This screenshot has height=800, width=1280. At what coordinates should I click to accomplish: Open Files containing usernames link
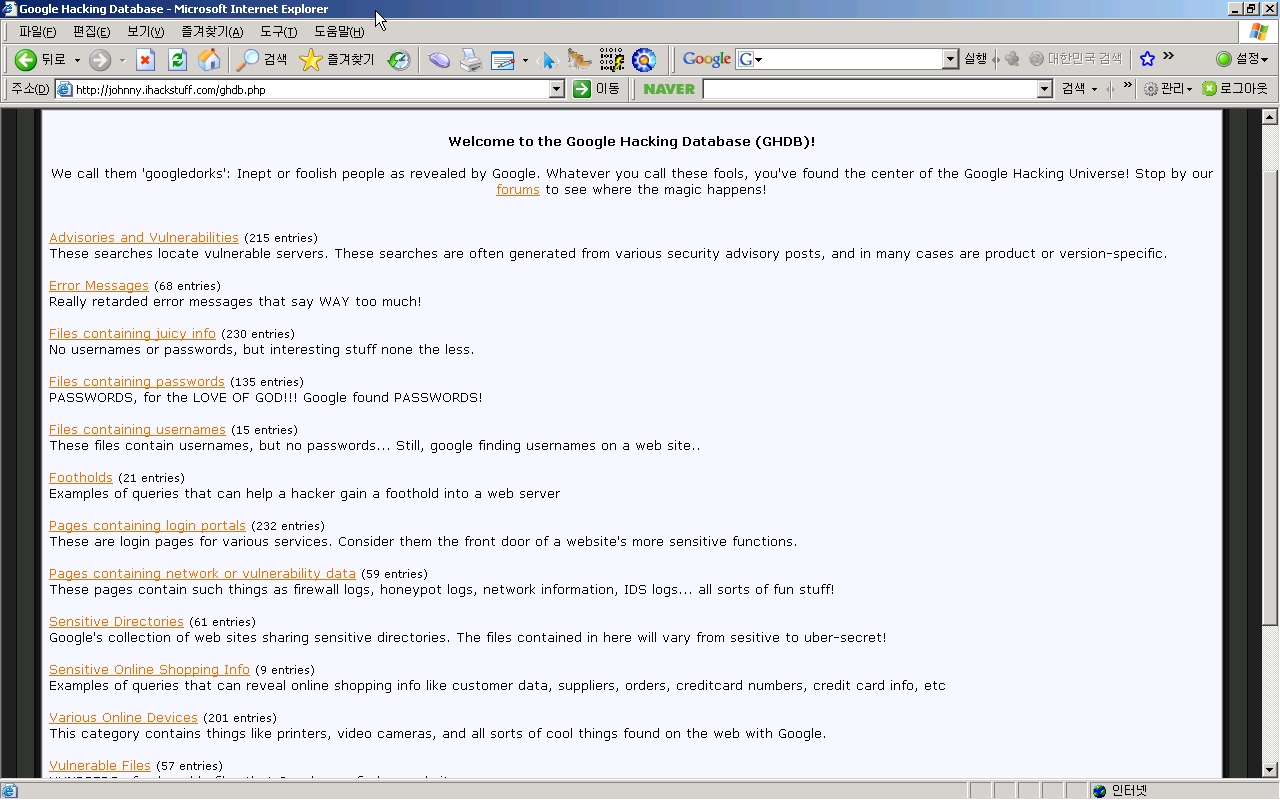(x=137, y=430)
